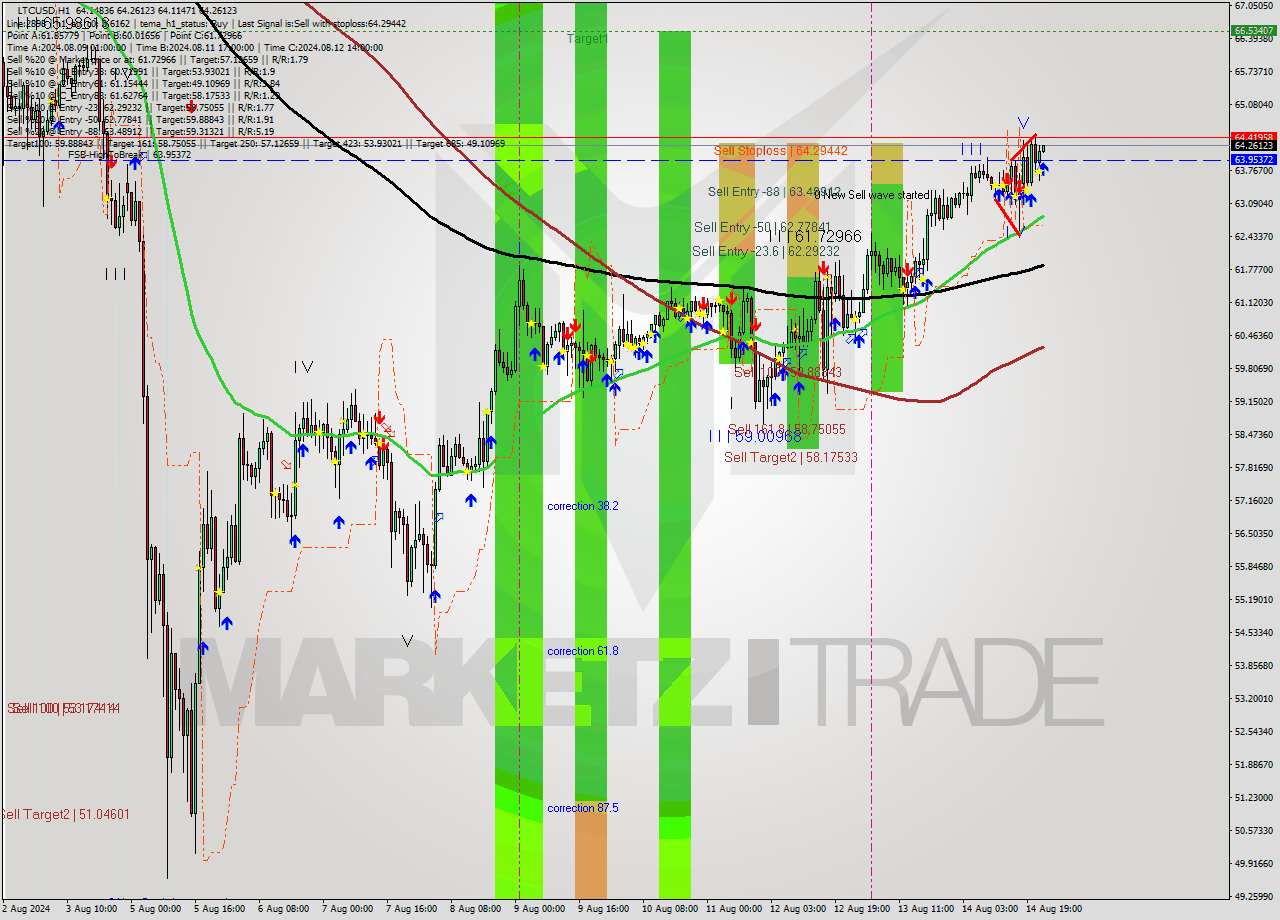Click the '14 Aug 19:00' time label
Screen dimensions: 1280x920
point(1053,909)
